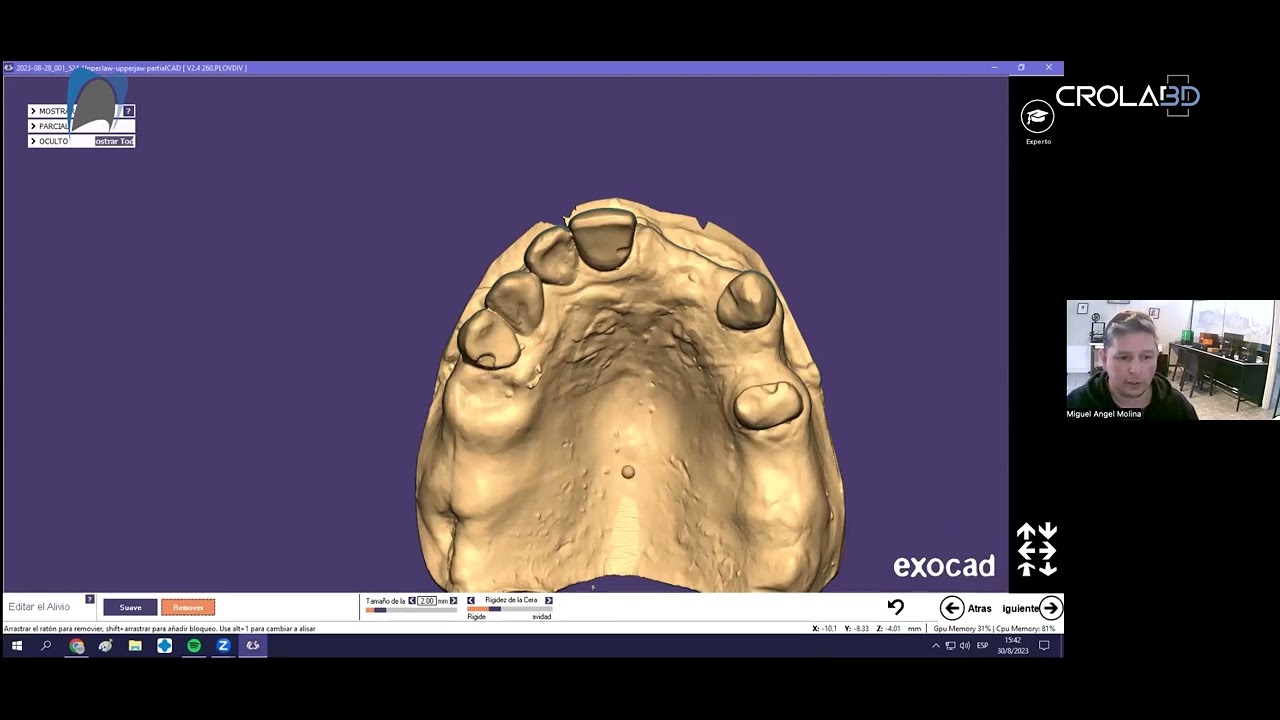Open Windows taskbar search
Viewport: 1280px width, 720px height.
[x=46, y=646]
